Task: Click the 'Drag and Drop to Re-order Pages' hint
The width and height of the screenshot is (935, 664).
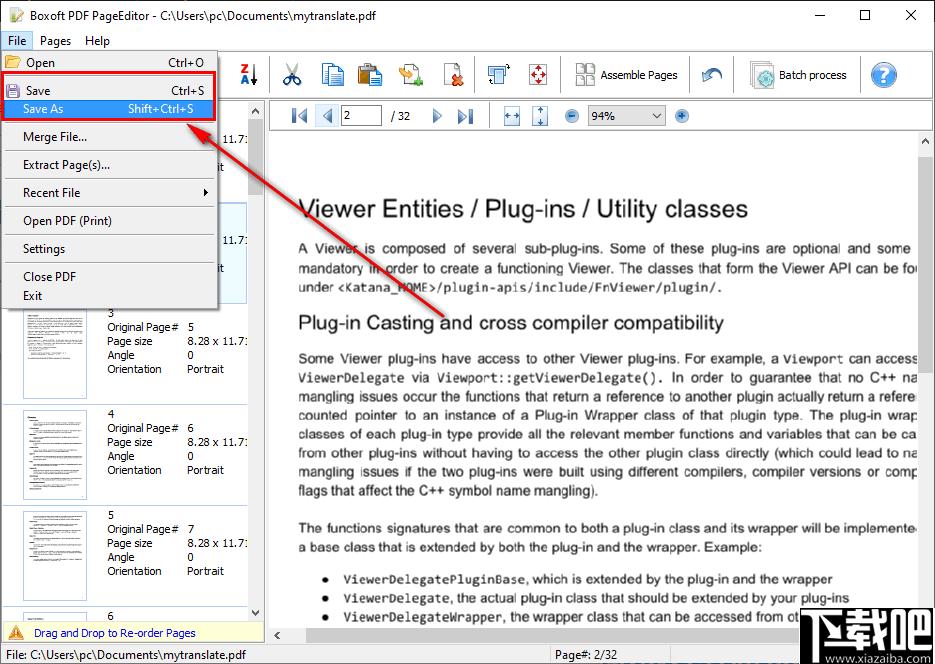Action: pyautogui.click(x=114, y=633)
